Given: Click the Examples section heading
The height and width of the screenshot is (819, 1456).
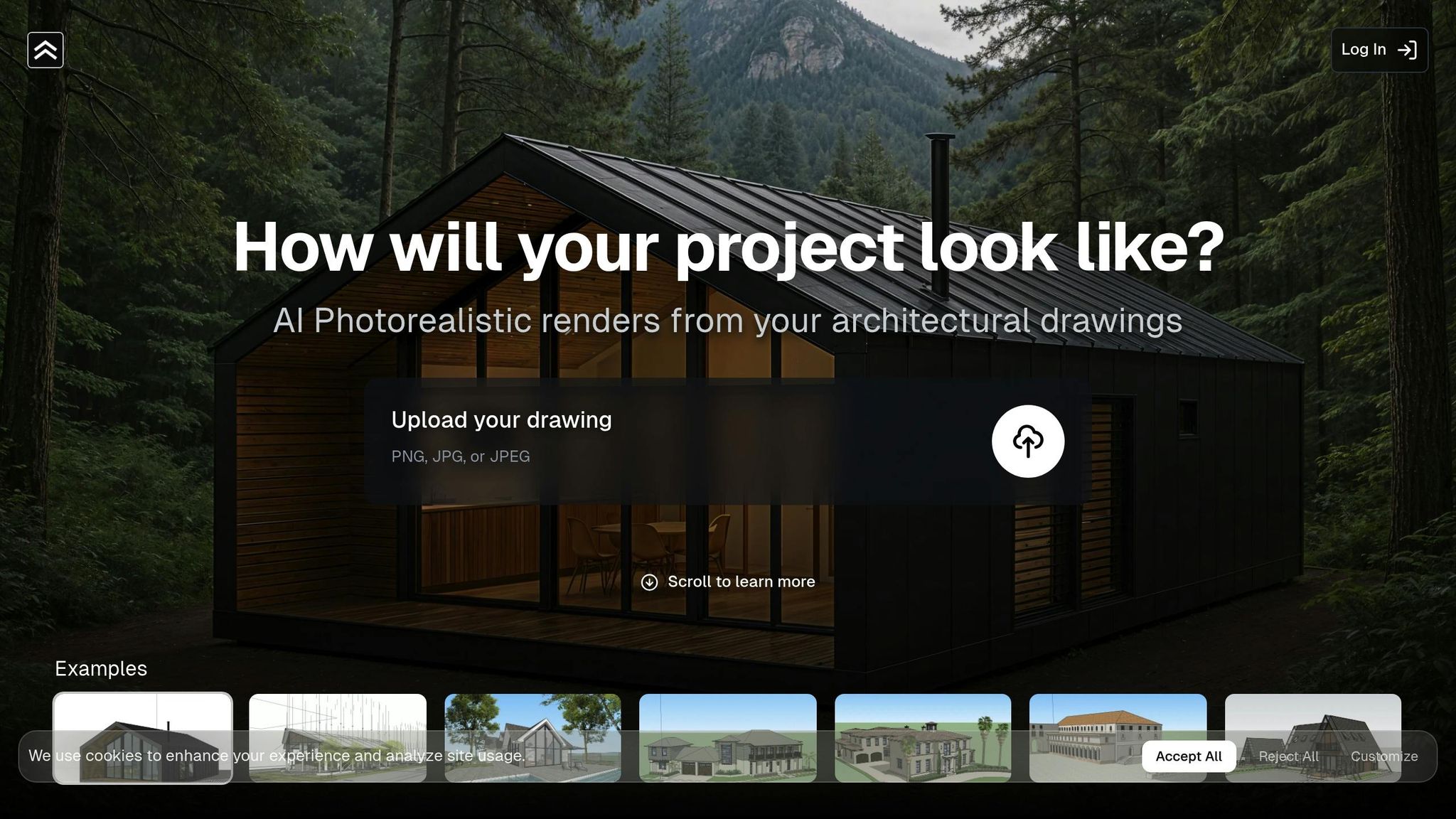Looking at the screenshot, I should click(x=101, y=669).
